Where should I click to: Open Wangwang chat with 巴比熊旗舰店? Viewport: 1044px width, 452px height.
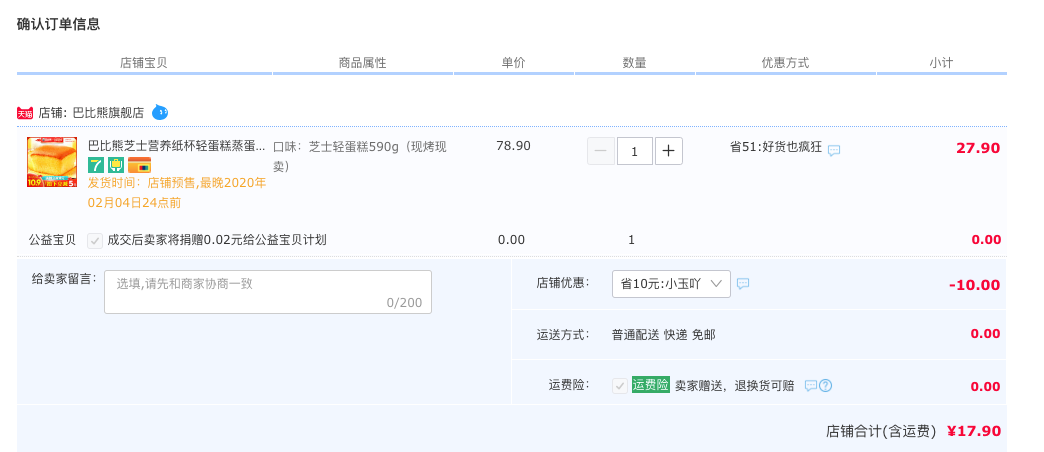[x=160, y=113]
